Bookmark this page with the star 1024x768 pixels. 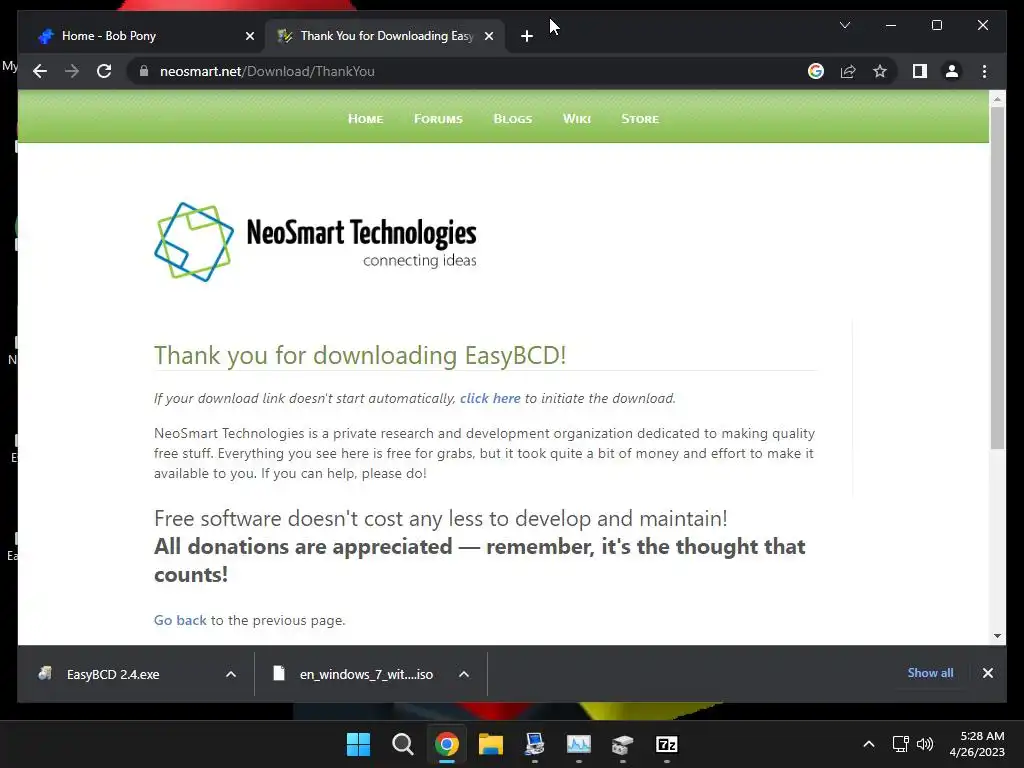(x=880, y=71)
